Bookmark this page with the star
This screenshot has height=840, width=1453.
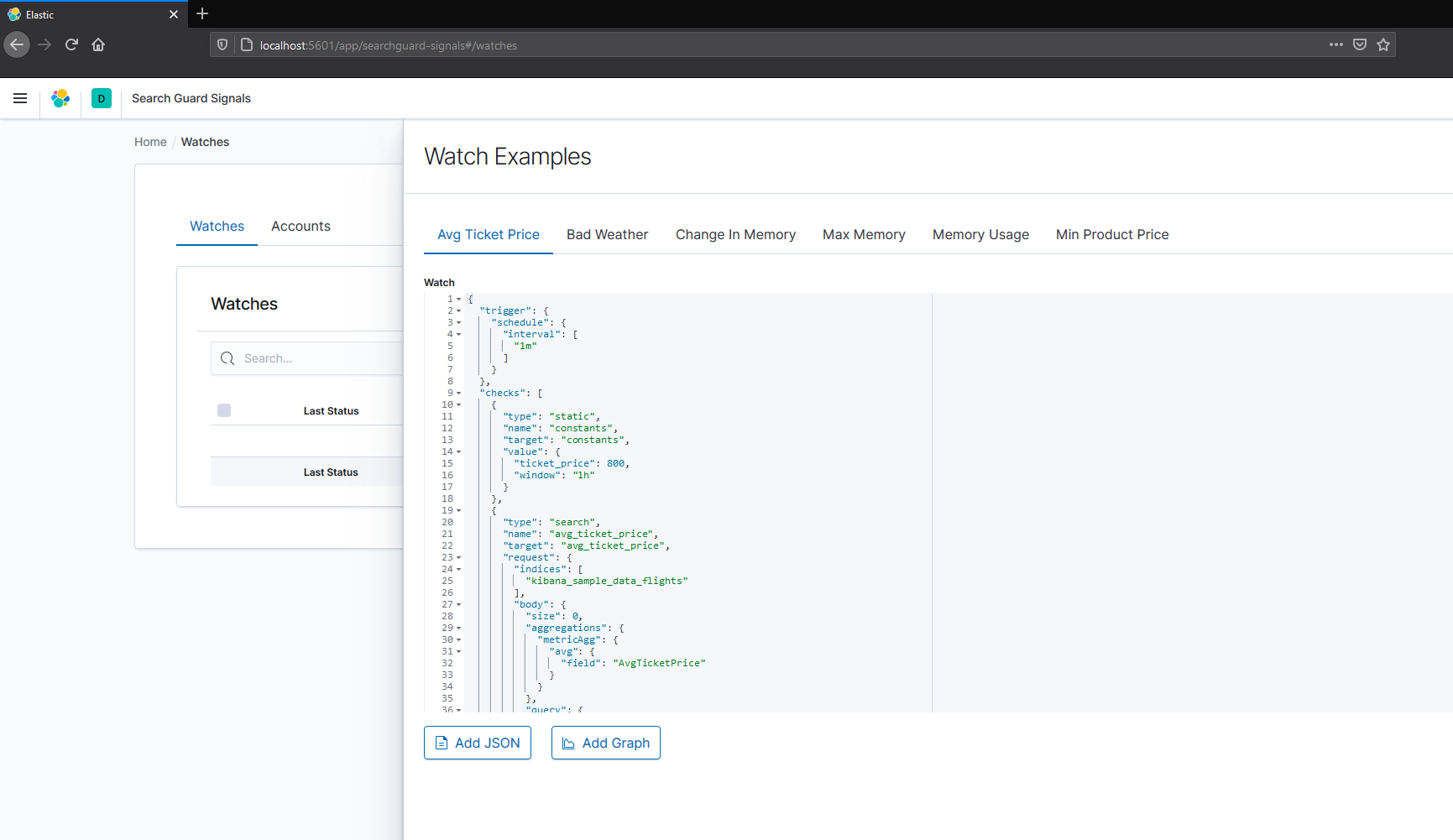point(1383,44)
